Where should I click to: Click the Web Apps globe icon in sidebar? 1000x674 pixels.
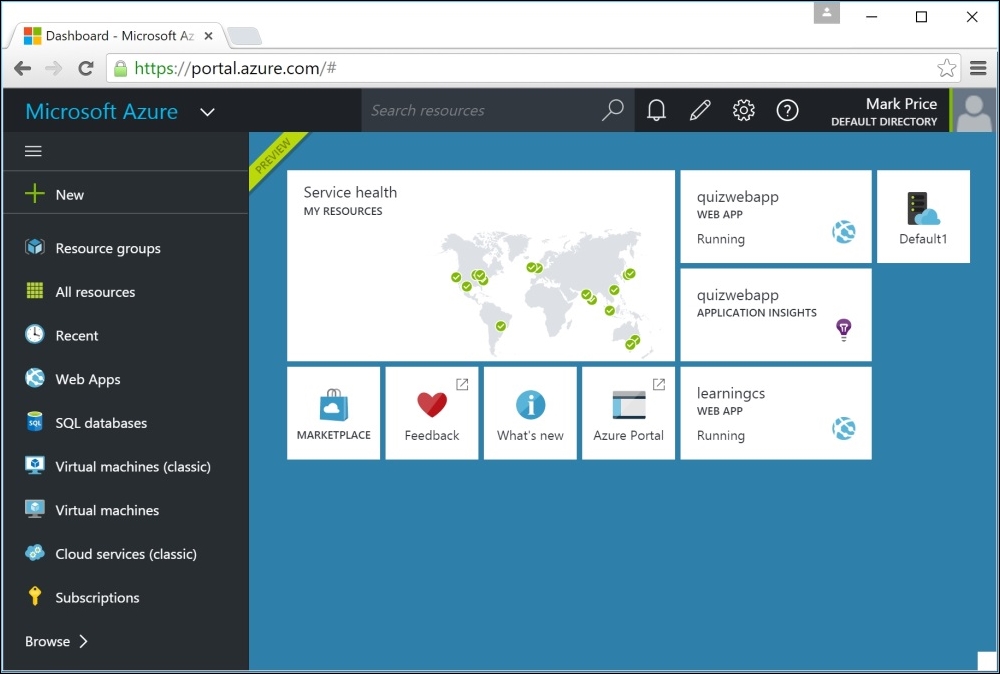click(x=34, y=378)
